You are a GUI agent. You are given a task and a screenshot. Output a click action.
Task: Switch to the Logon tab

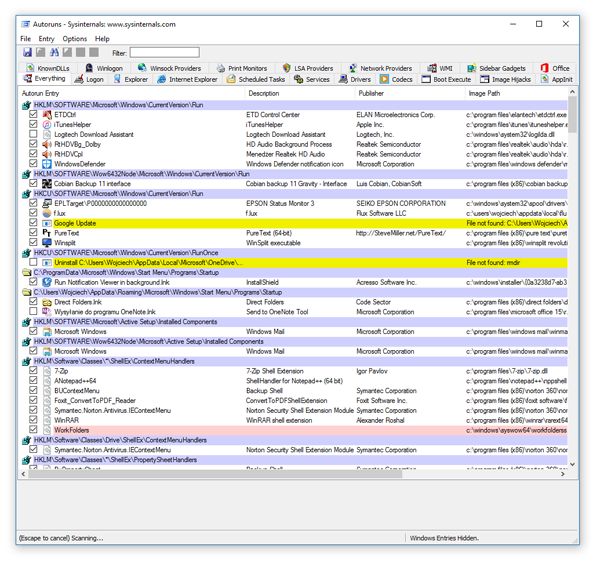pyautogui.click(x=89, y=79)
